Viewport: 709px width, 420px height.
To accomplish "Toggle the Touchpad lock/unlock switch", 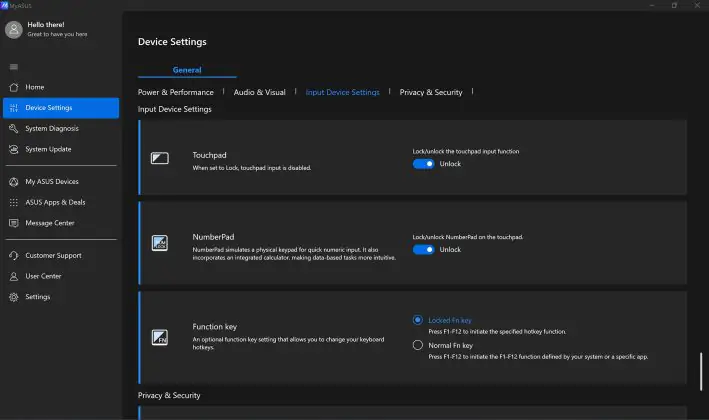I will (x=423, y=164).
